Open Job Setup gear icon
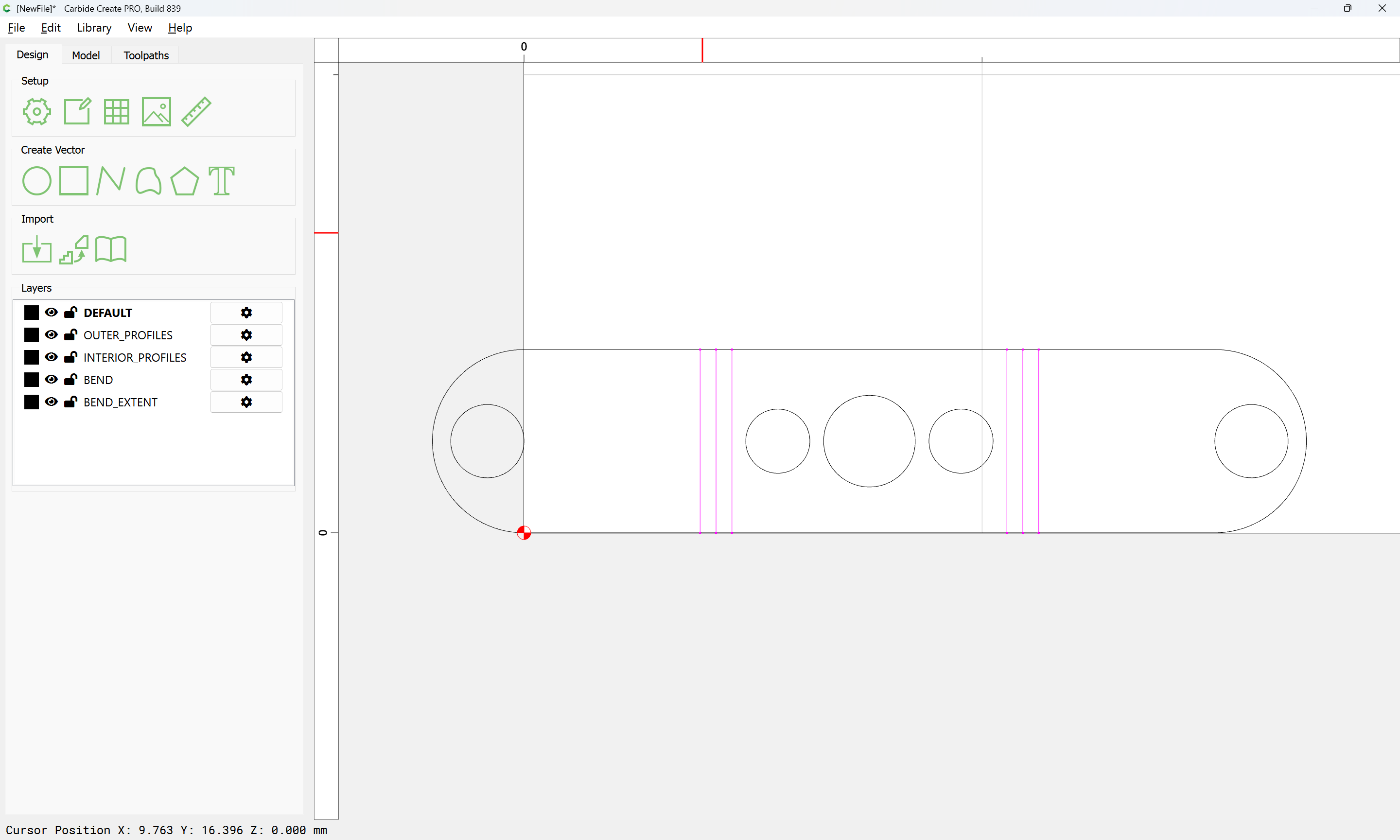The width and height of the screenshot is (1400, 840). click(37, 111)
